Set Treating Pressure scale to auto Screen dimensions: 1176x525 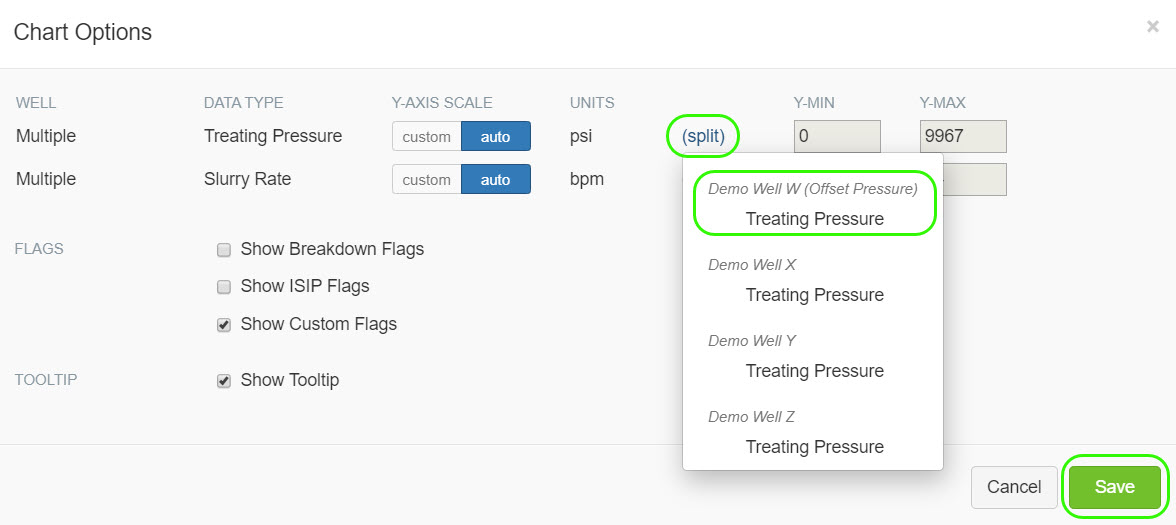coord(495,137)
